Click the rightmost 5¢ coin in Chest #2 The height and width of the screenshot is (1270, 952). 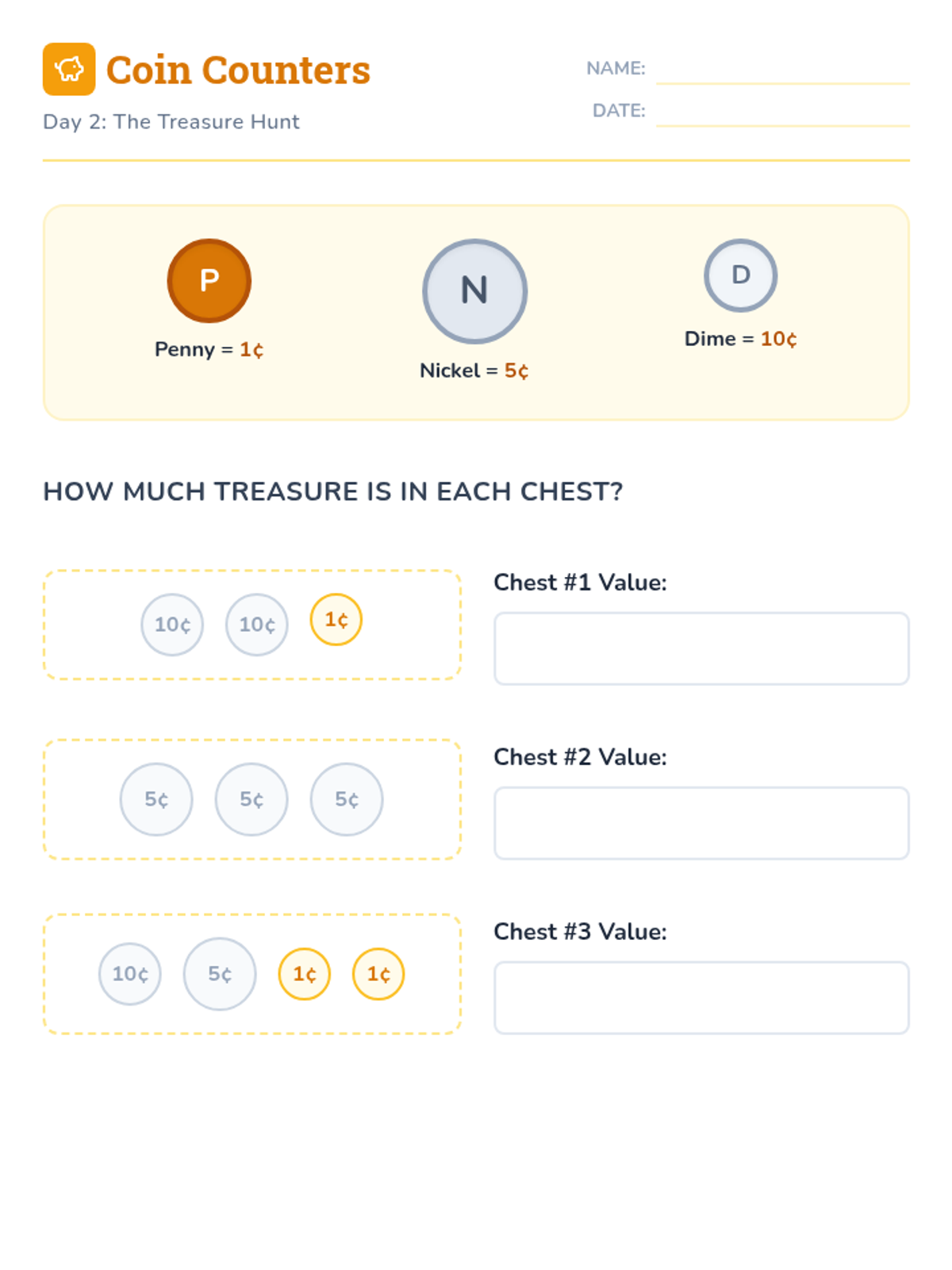click(347, 799)
